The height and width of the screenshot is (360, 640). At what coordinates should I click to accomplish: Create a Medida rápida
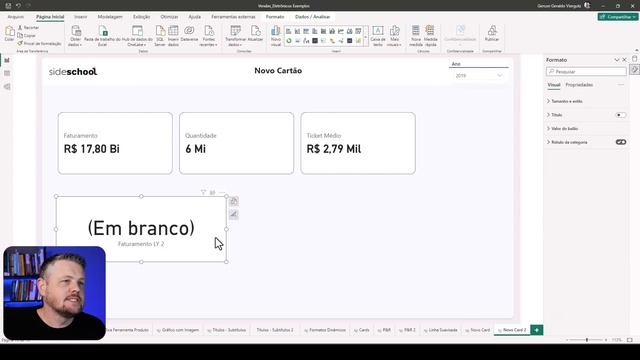(x=431, y=36)
